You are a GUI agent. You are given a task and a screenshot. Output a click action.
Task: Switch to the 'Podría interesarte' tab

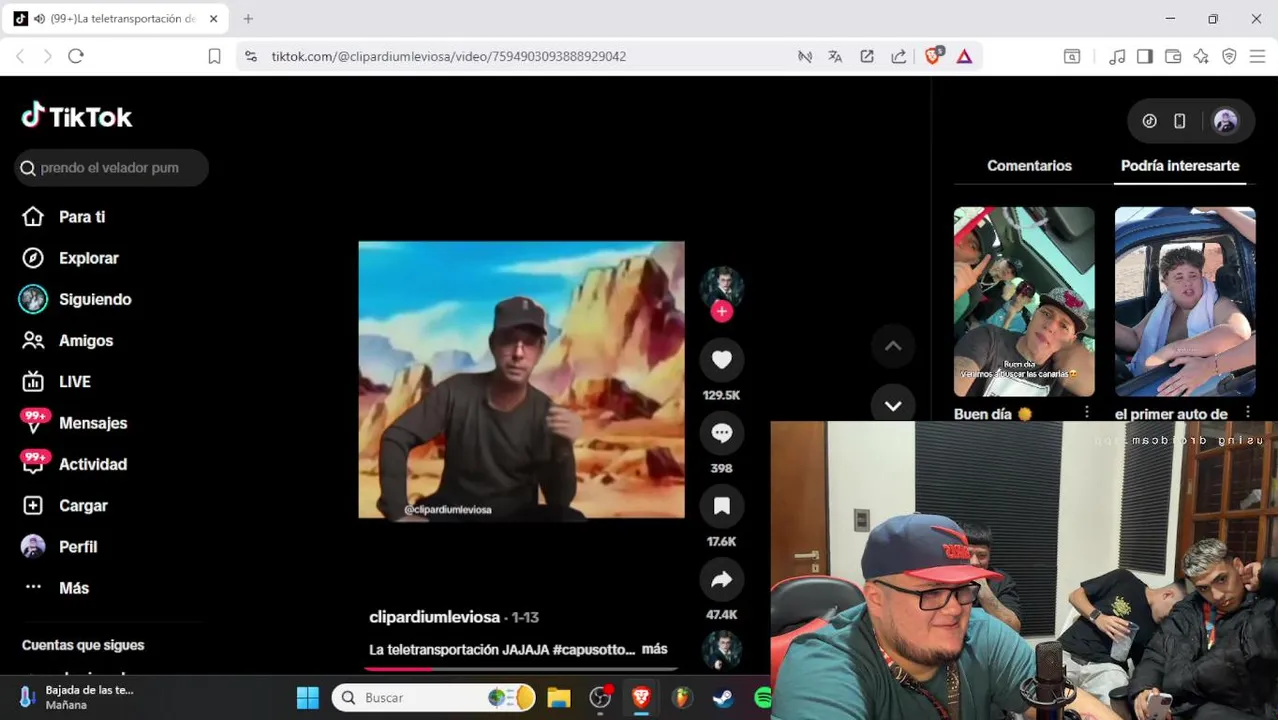(1180, 166)
